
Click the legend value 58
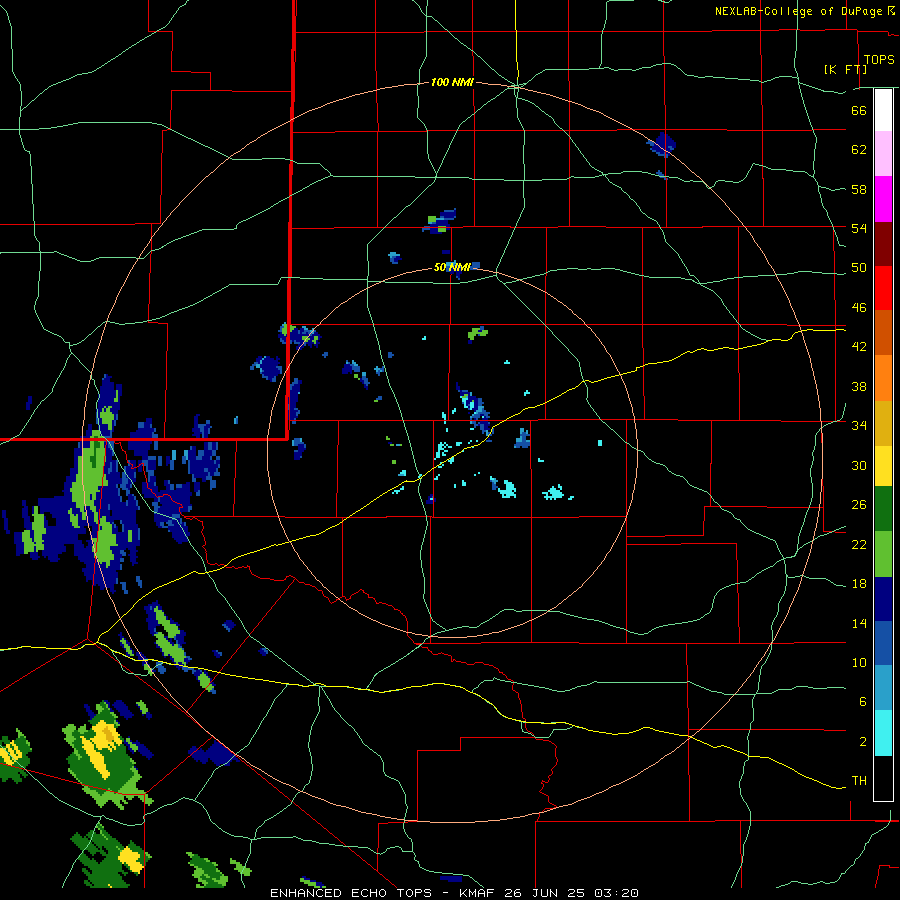coord(859,189)
